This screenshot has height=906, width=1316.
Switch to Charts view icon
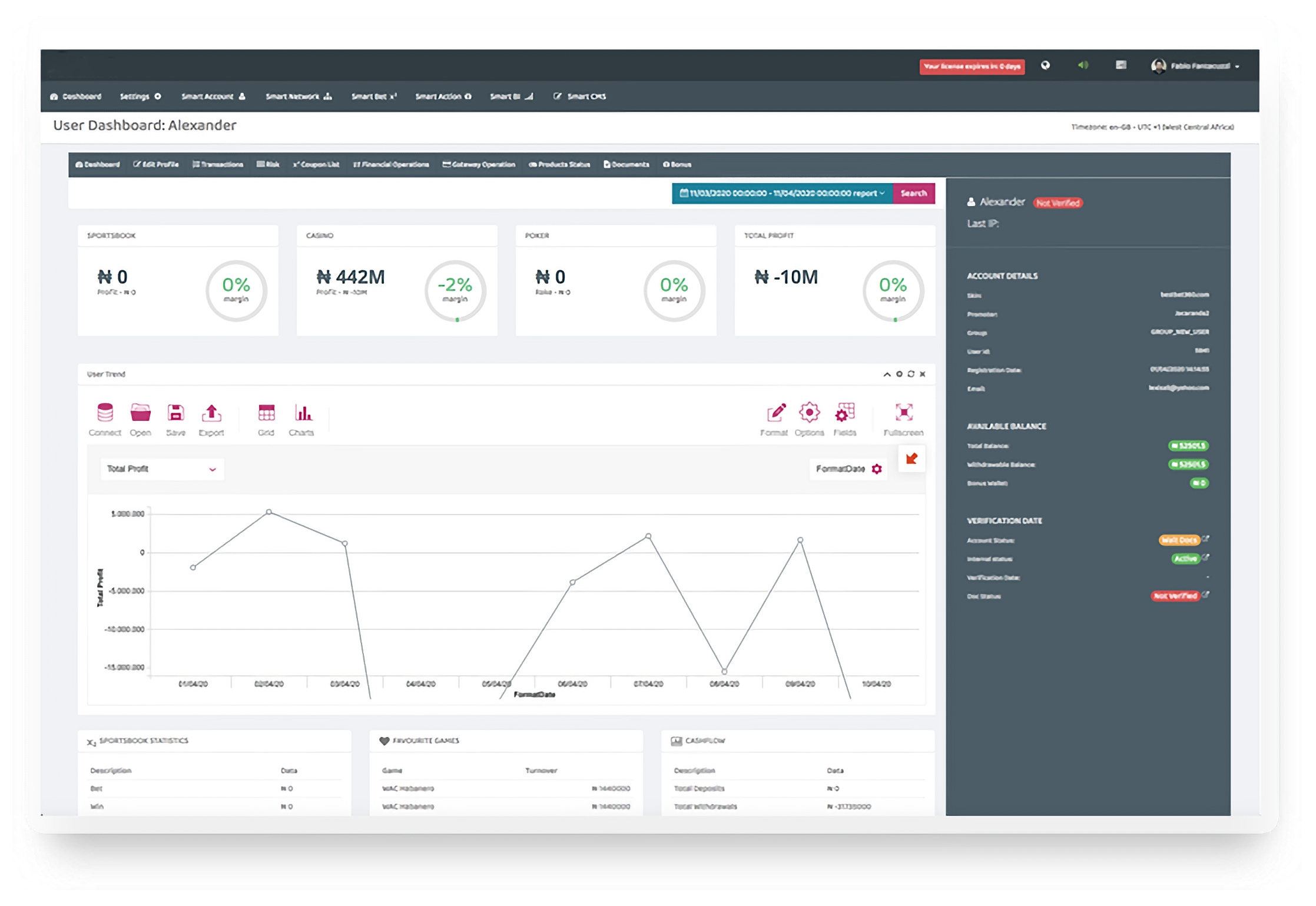303,413
